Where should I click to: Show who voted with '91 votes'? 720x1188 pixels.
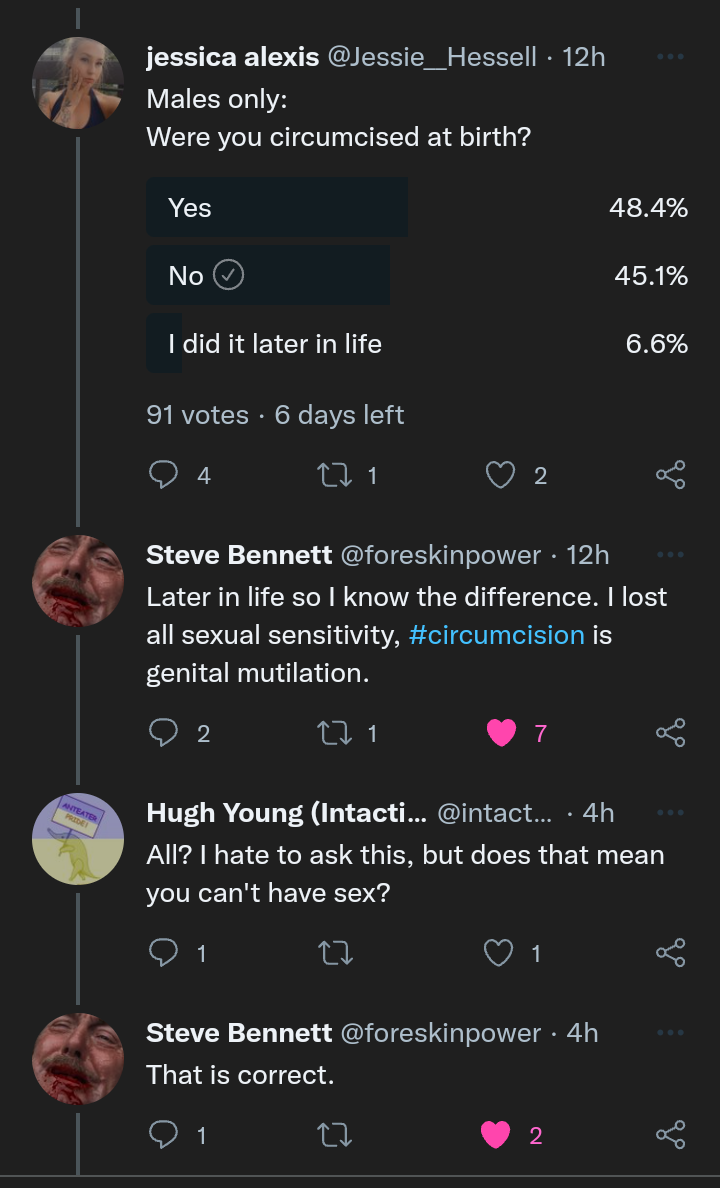197,414
